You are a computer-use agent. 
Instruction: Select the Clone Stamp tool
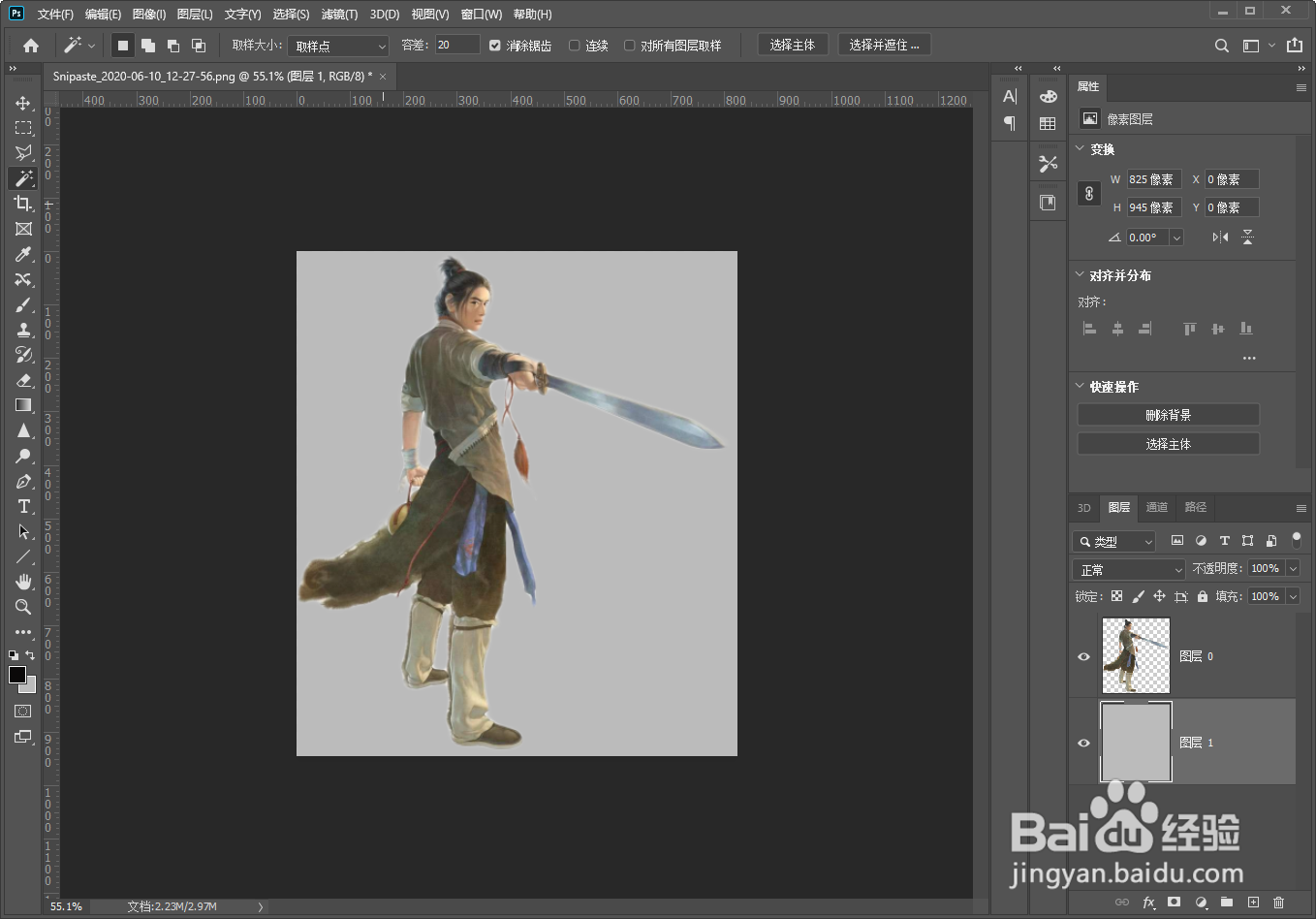[23, 330]
